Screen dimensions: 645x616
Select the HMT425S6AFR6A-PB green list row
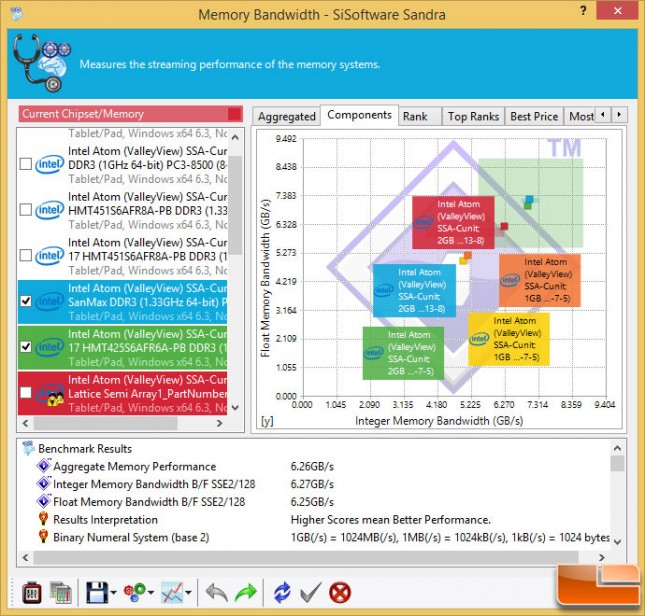point(123,347)
